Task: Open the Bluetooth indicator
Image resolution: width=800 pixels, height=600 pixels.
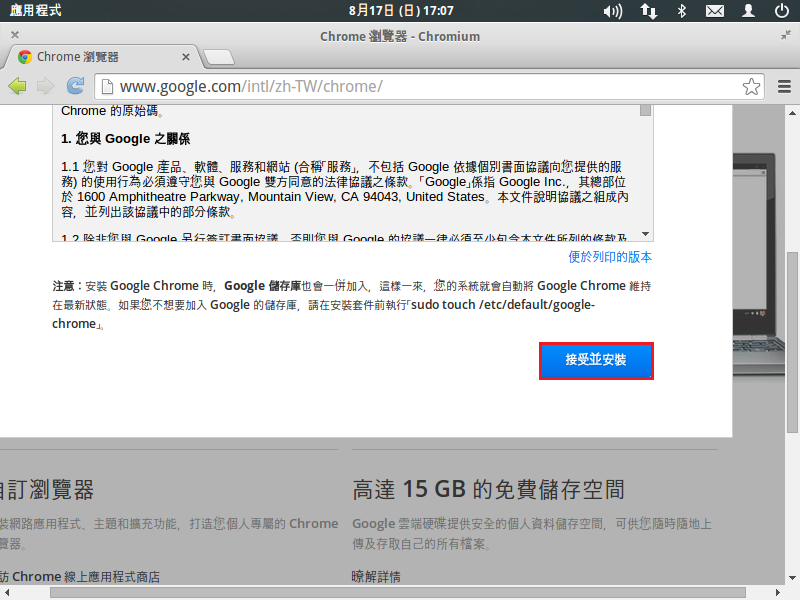Action: (682, 11)
